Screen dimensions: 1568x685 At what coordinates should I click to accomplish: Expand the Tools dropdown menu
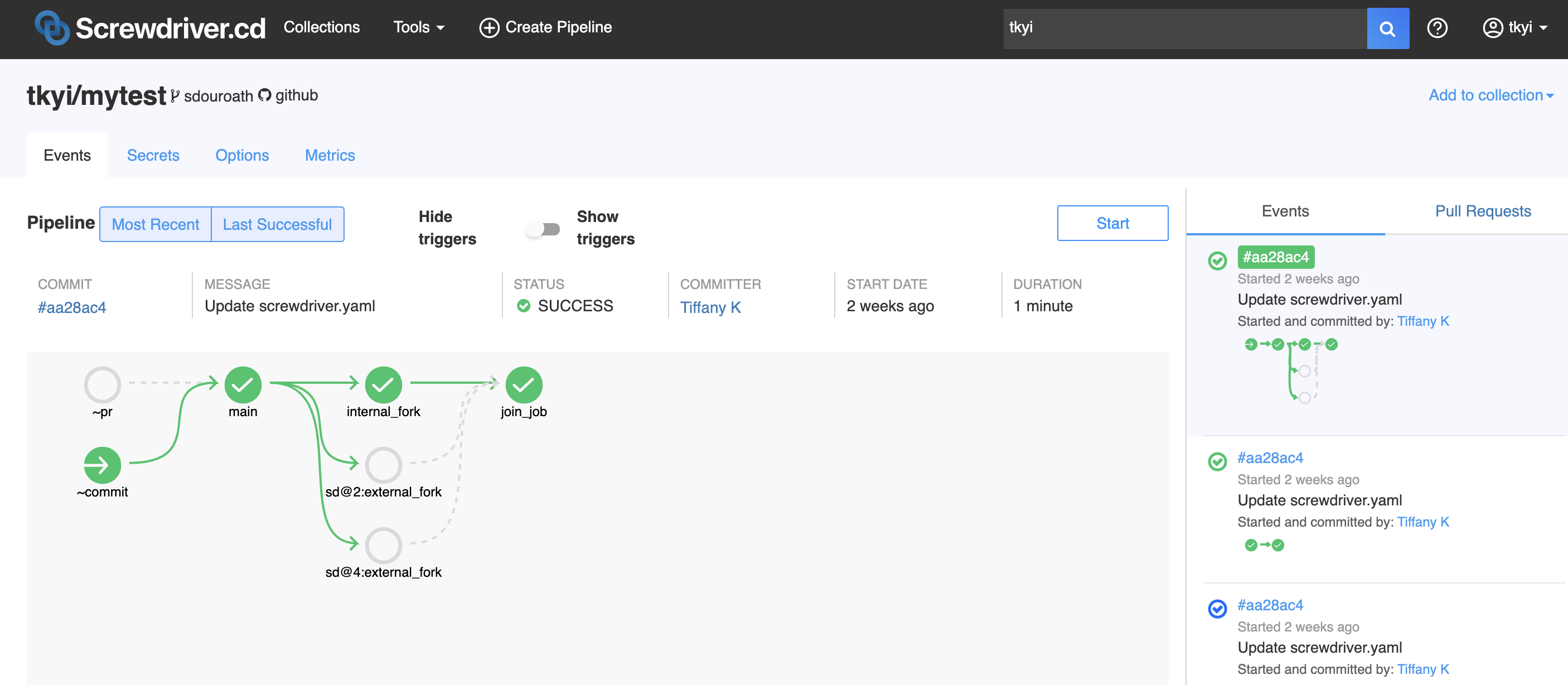419,27
